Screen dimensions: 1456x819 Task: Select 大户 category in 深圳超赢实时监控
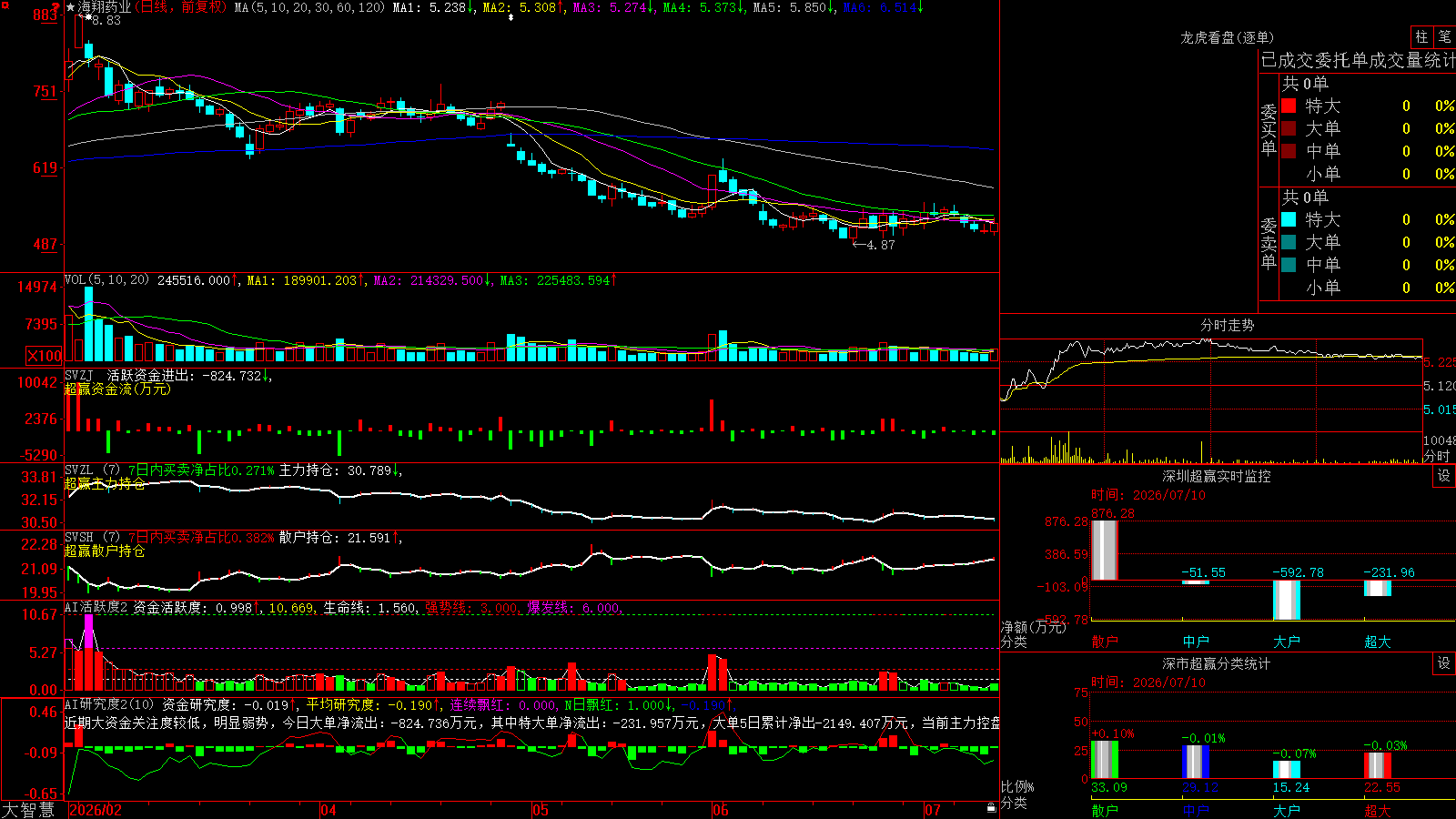[x=1287, y=642]
